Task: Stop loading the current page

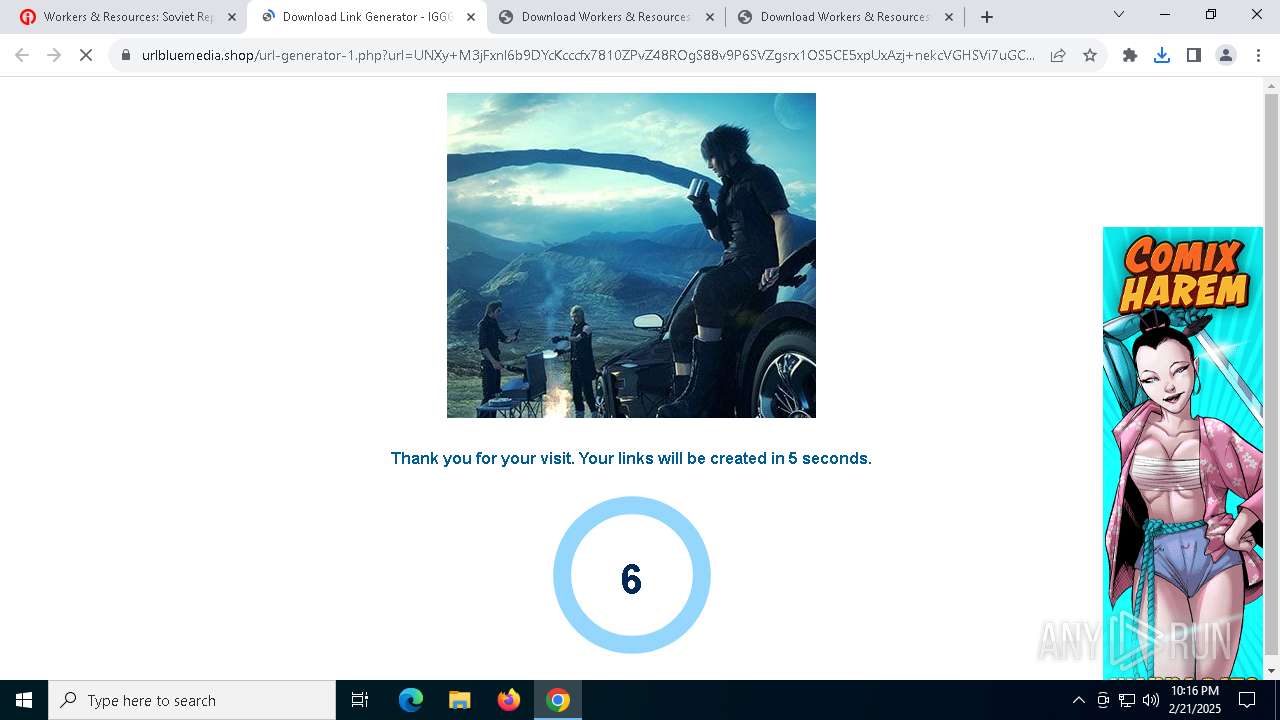Action: click(x=86, y=56)
